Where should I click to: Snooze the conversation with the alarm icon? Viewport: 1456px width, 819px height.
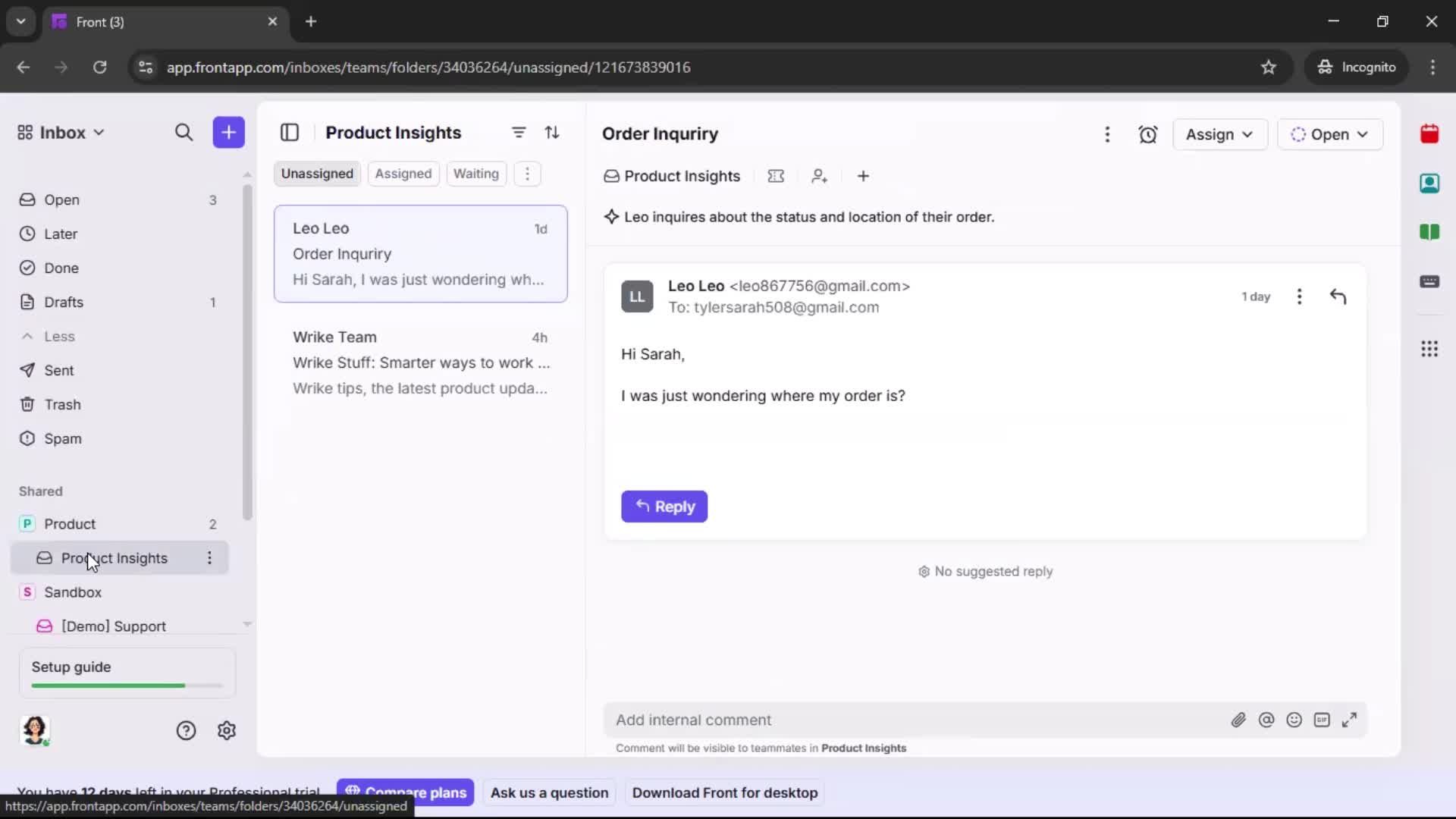coord(1148,134)
